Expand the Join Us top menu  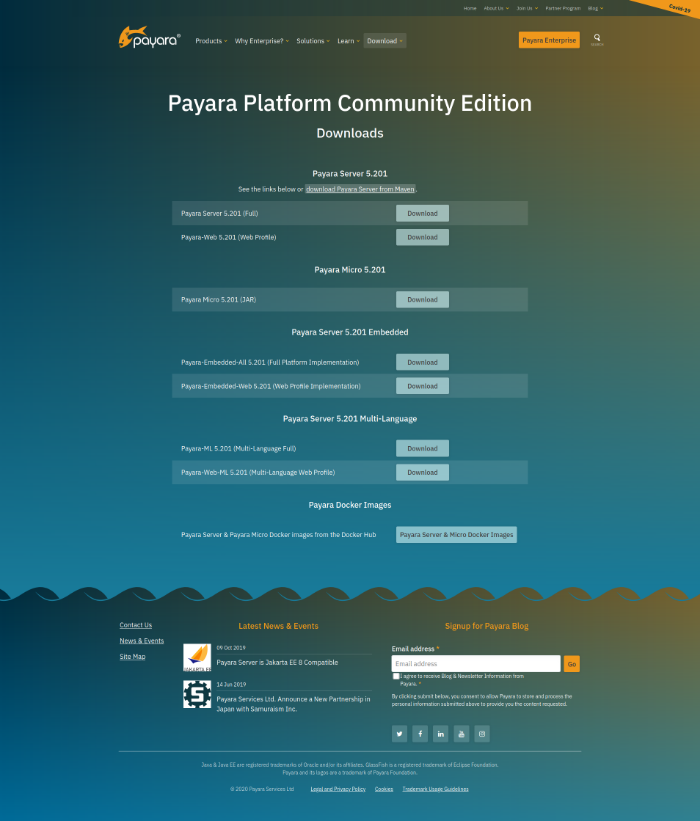[527, 8]
